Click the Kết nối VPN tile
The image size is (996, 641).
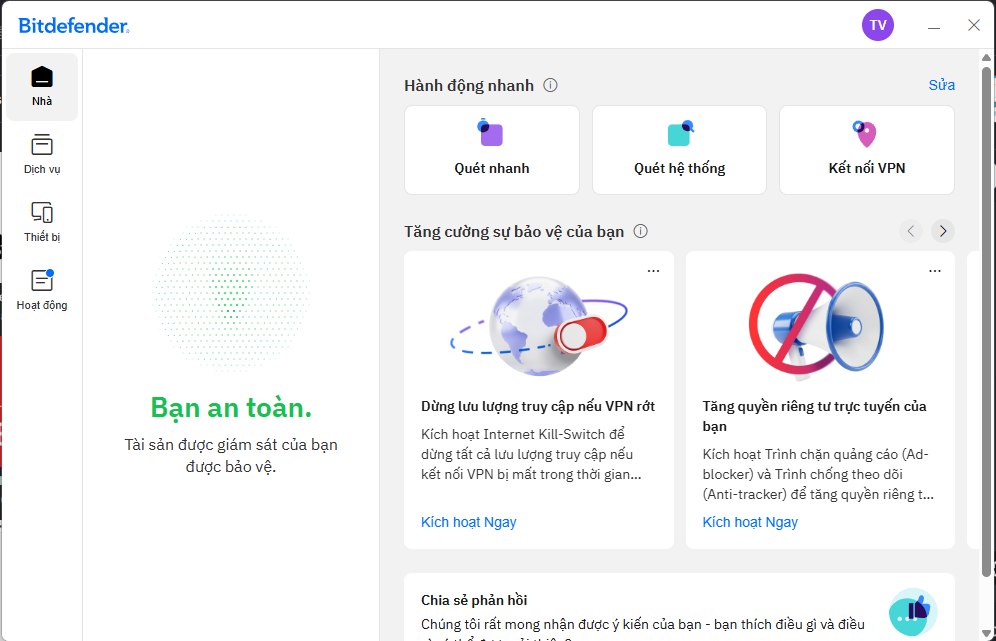[x=866, y=150]
